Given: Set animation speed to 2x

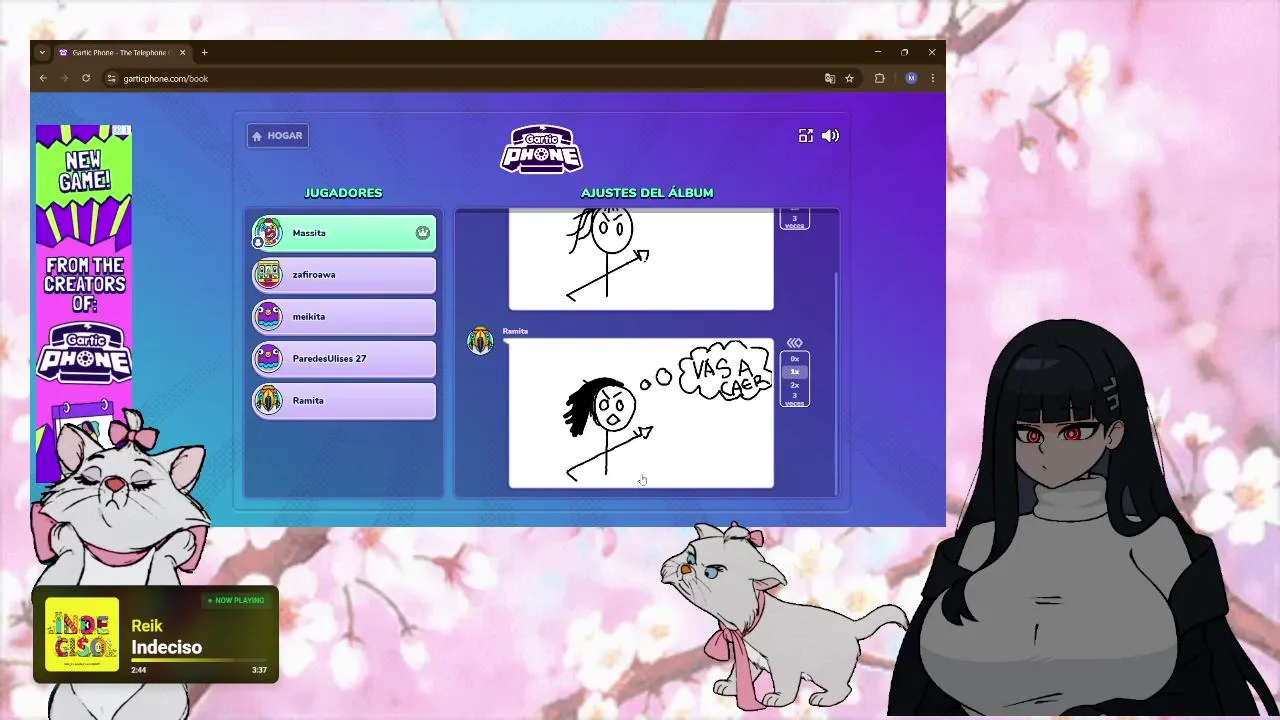Looking at the screenshot, I should 795,385.
